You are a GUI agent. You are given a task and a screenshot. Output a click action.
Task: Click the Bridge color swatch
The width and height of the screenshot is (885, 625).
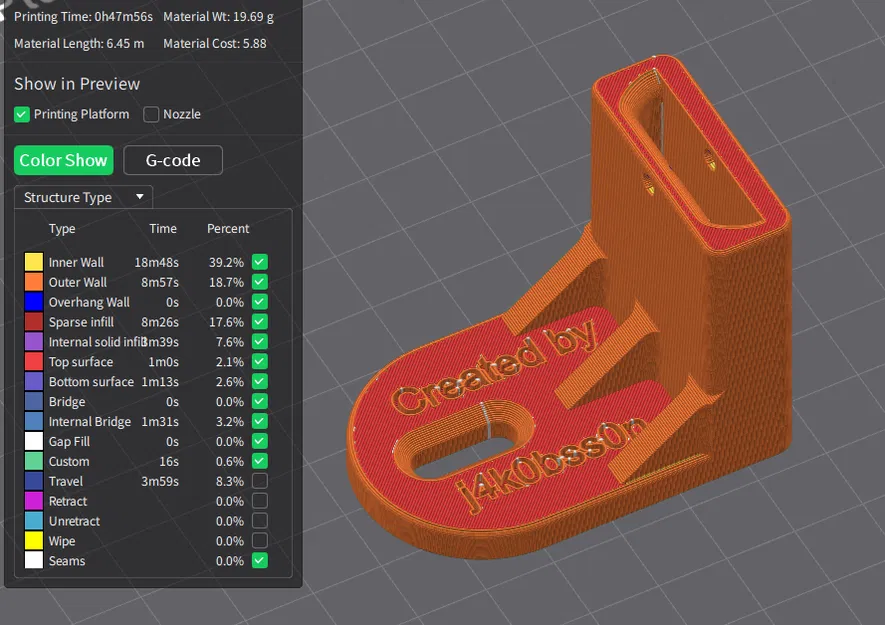coord(34,401)
